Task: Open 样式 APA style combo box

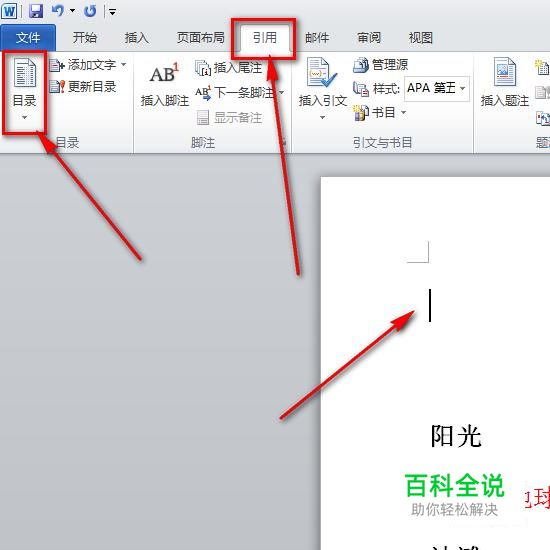Action: pyautogui.click(x=437, y=88)
